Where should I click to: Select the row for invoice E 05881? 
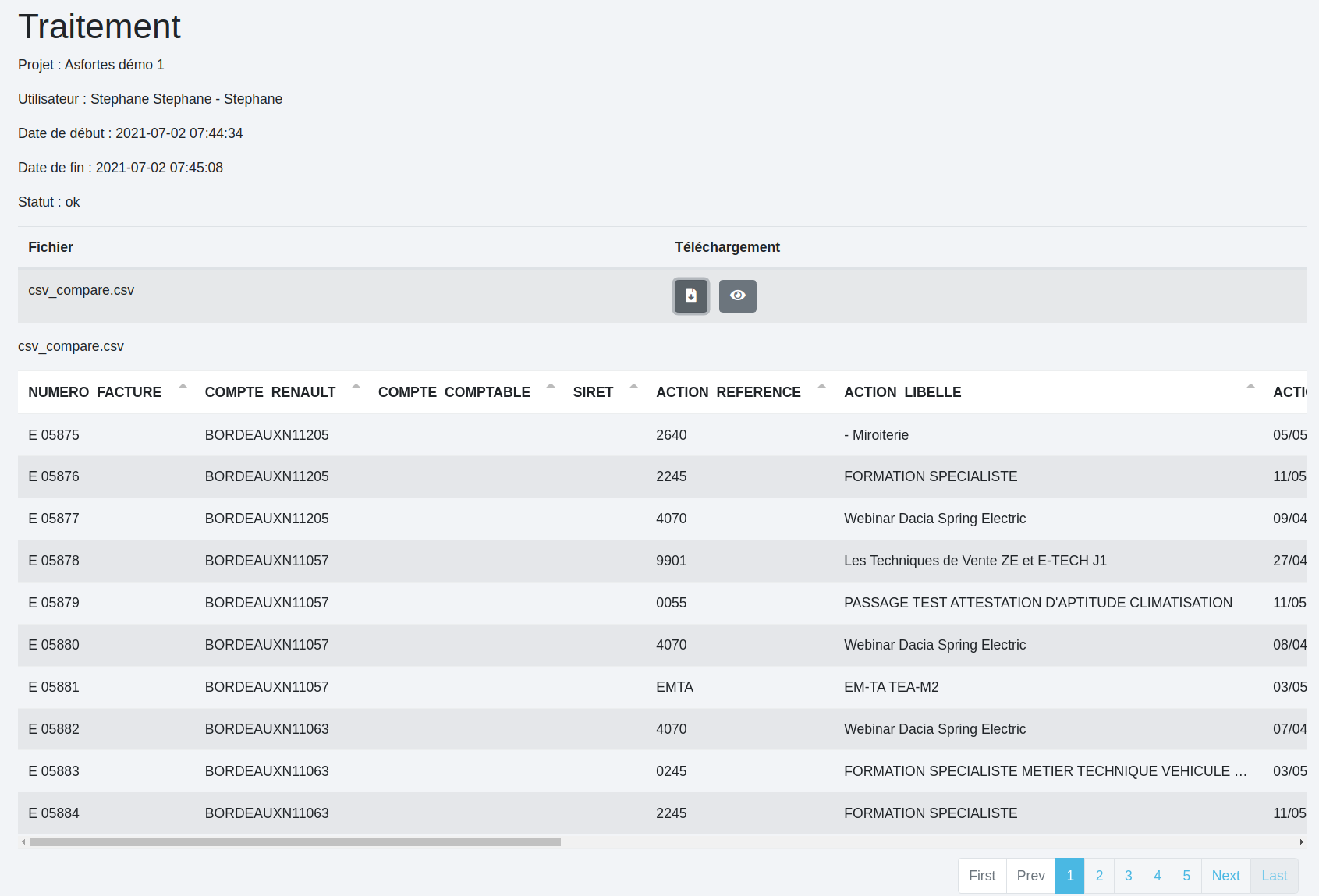click(x=54, y=687)
